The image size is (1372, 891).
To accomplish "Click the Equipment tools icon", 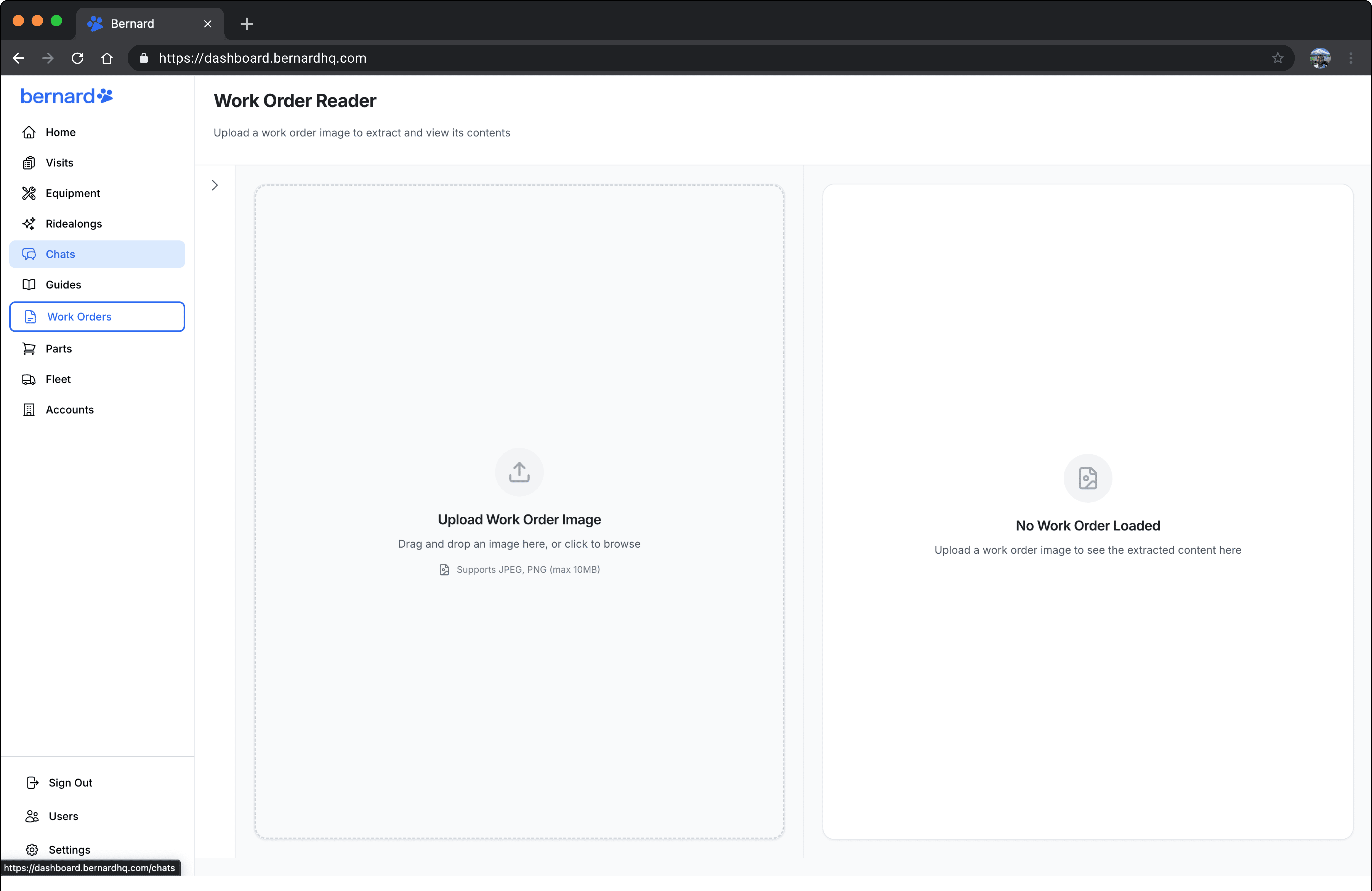I will pyautogui.click(x=29, y=193).
